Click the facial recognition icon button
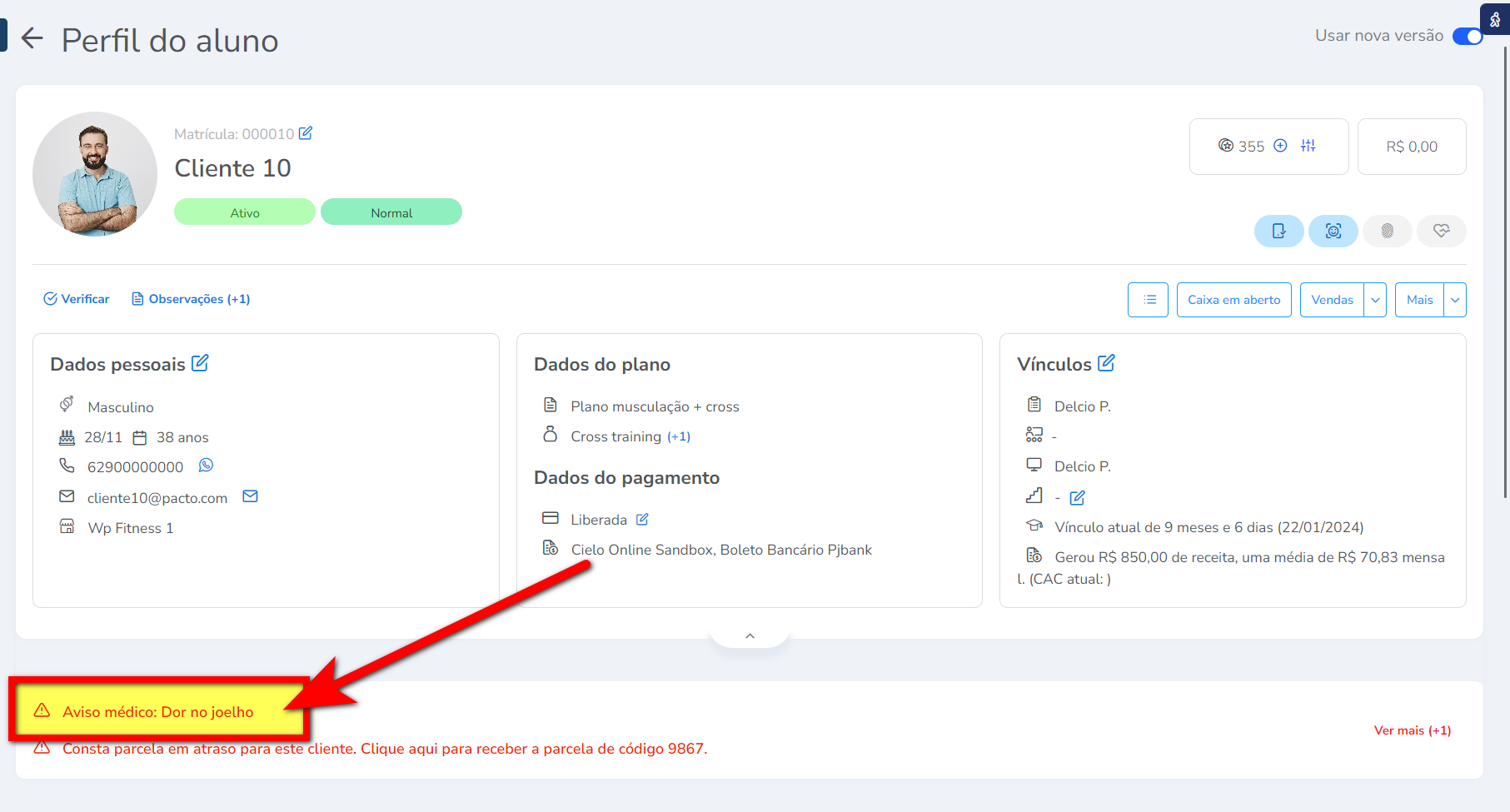This screenshot has width=1510, height=812. pyautogui.click(x=1333, y=231)
